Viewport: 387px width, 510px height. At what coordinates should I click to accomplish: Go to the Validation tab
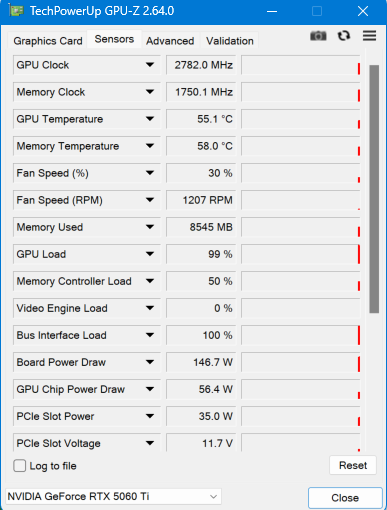[x=230, y=41]
